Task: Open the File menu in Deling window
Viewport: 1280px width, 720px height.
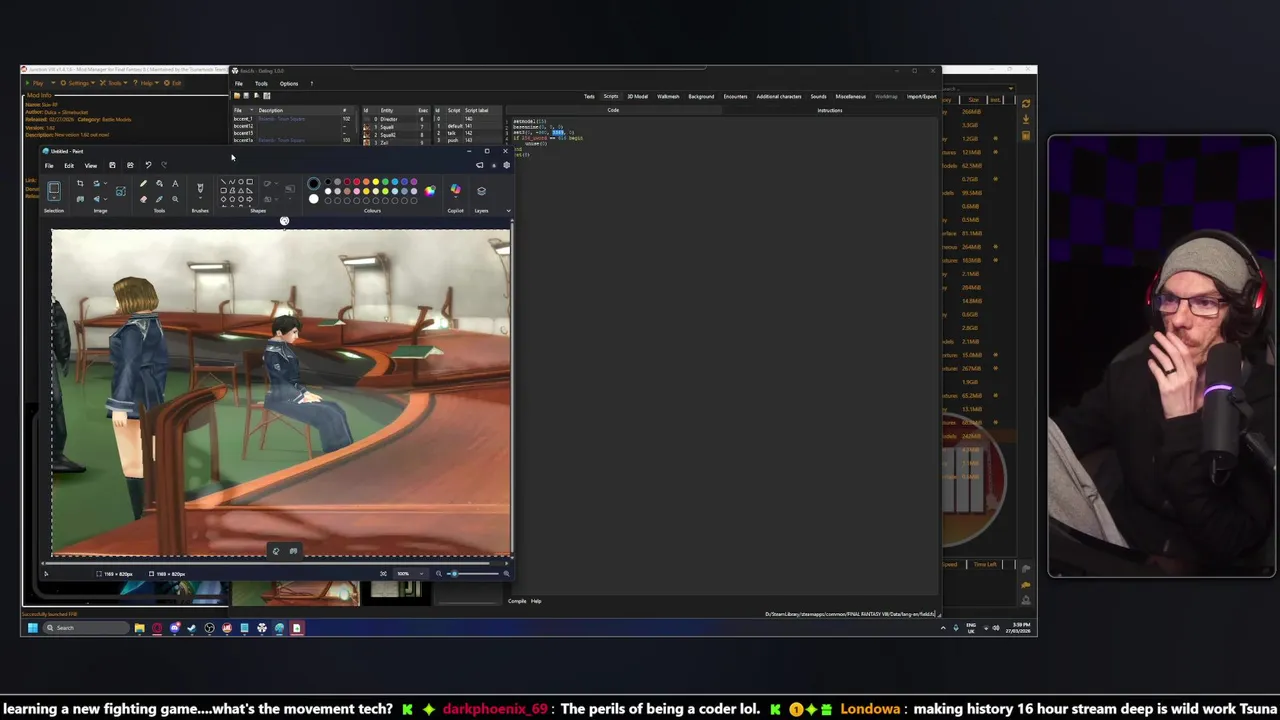Action: pos(238,83)
